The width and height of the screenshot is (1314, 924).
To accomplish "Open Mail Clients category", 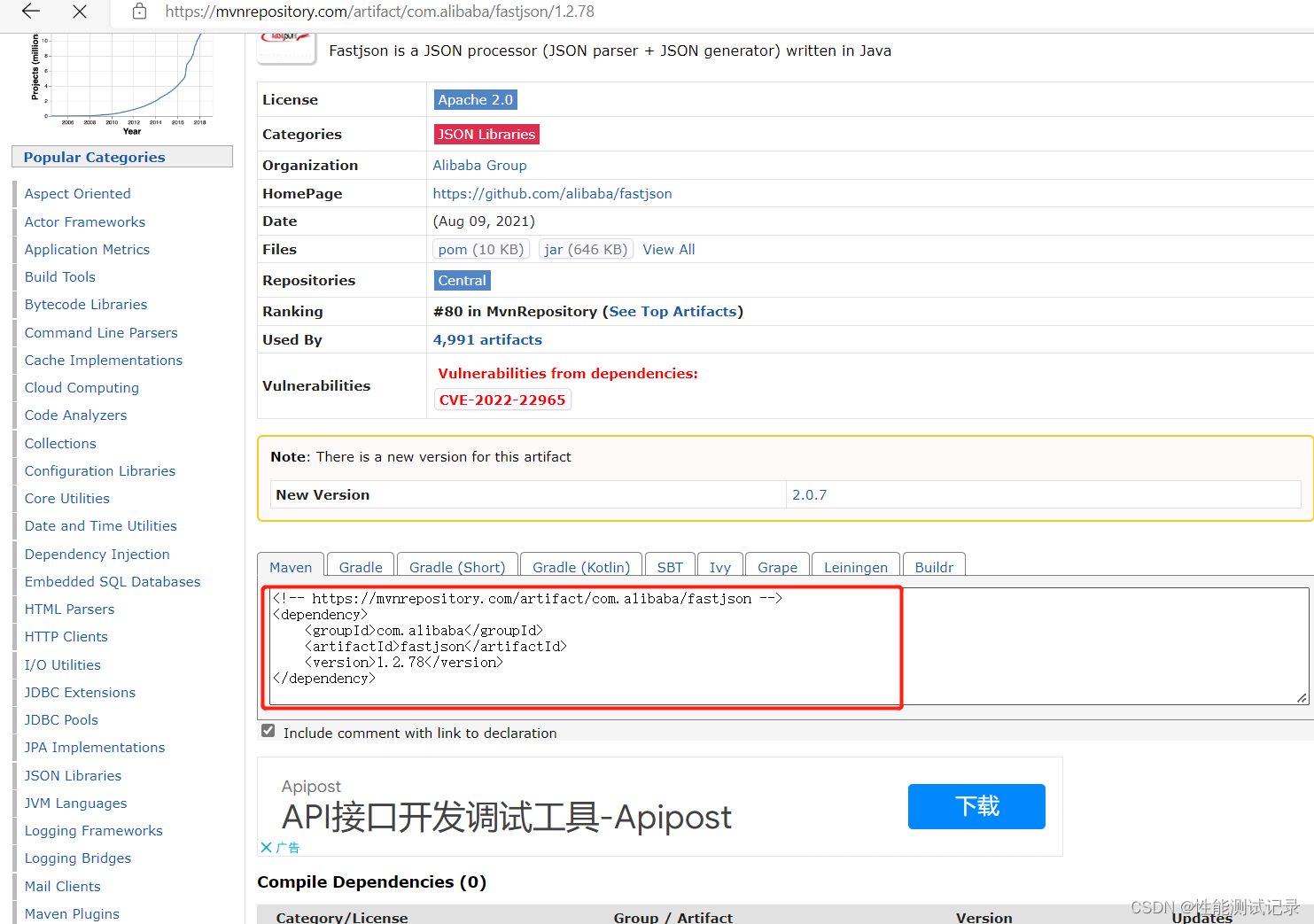I will (62, 887).
